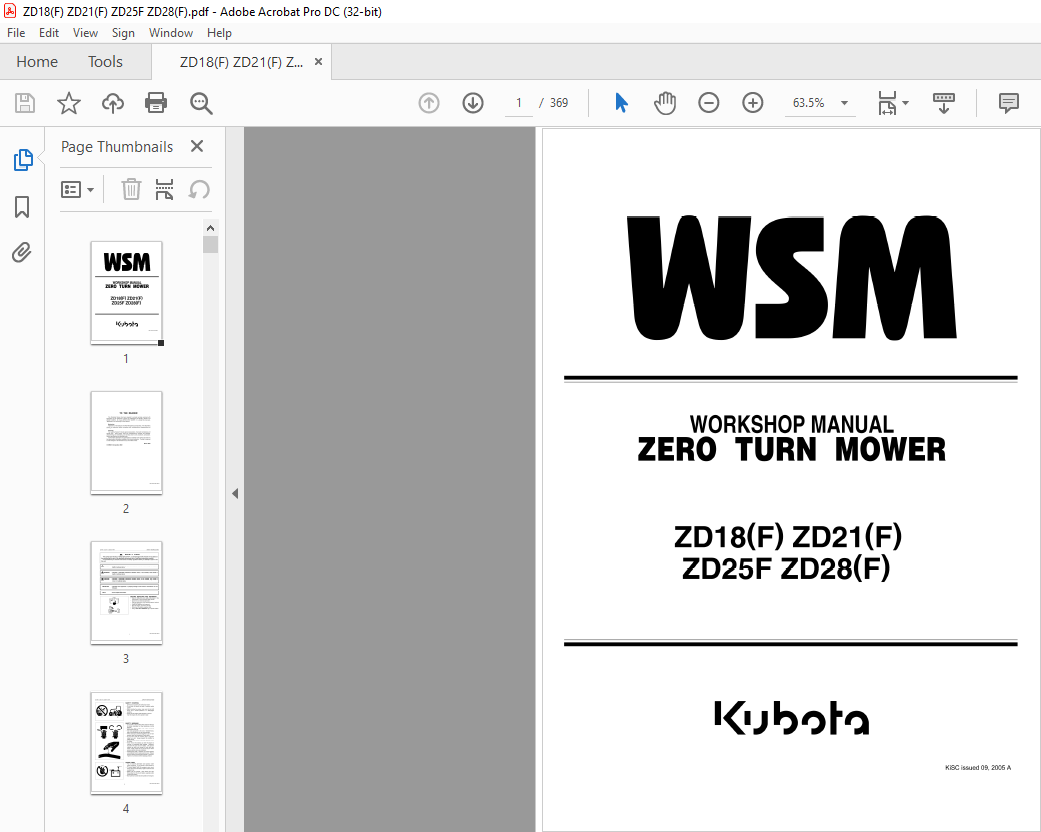This screenshot has height=832, width=1041.
Task: Open Page Thumbnails sidebar icon
Action: [x=23, y=160]
